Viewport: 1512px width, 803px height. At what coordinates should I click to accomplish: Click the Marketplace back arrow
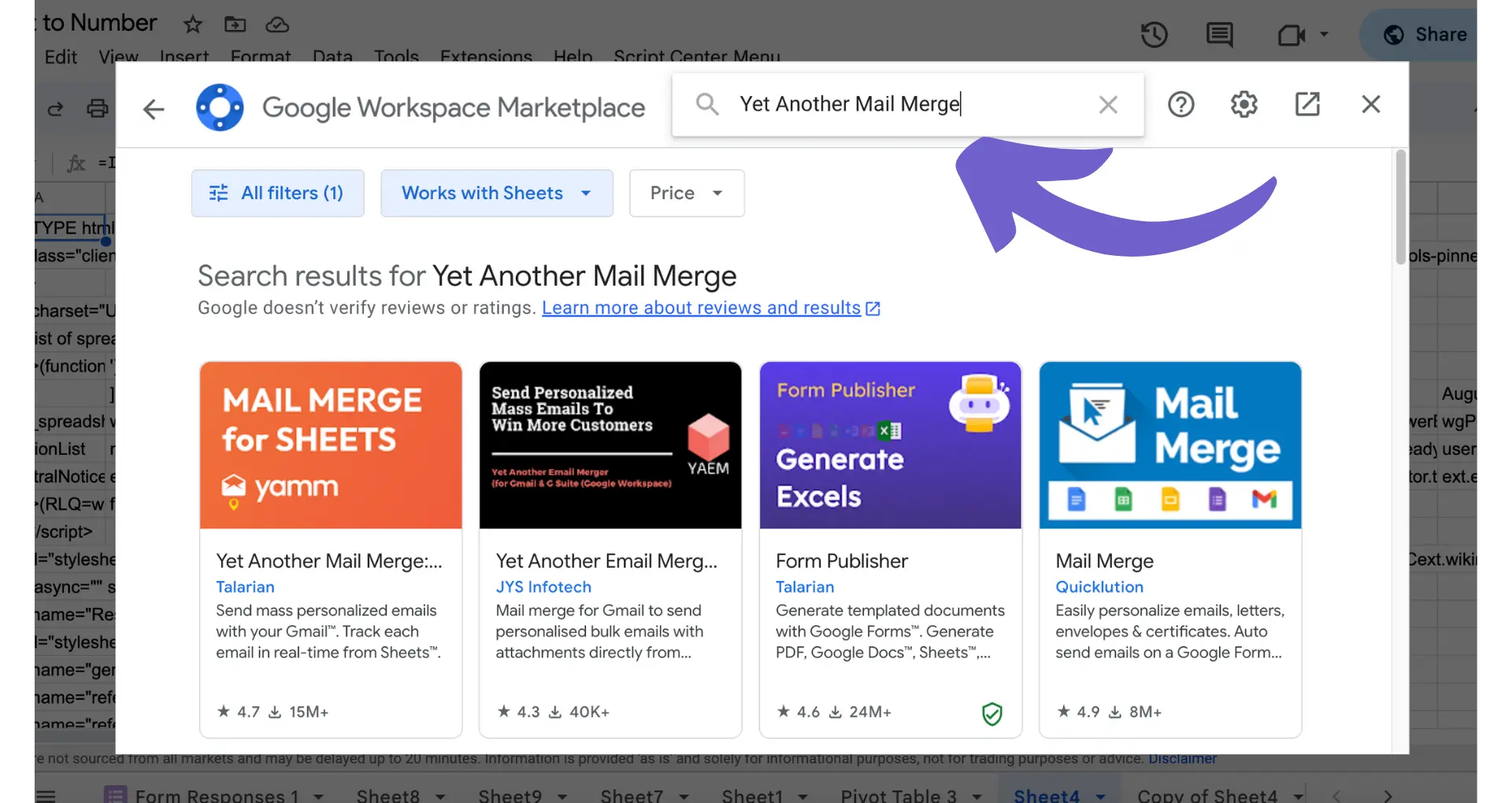(154, 109)
